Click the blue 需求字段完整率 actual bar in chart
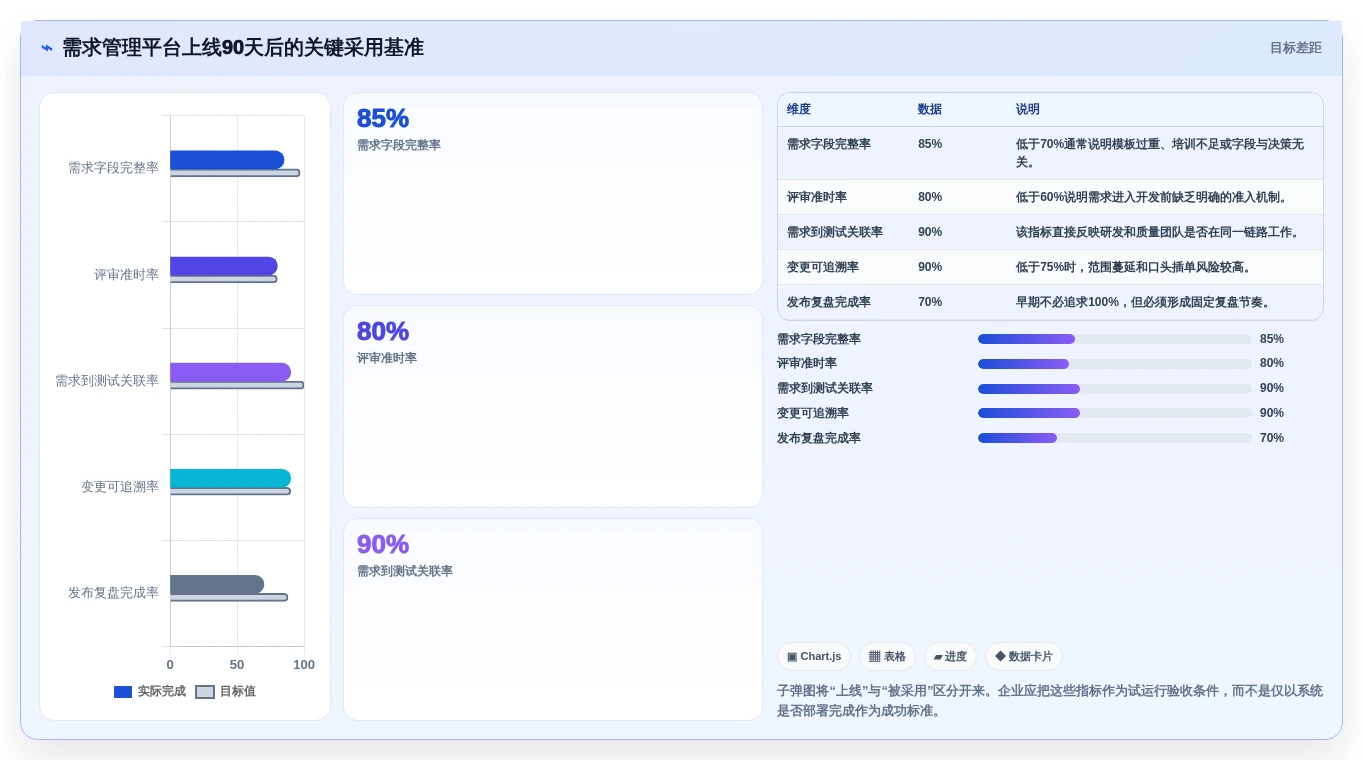 pyautogui.click(x=227, y=160)
